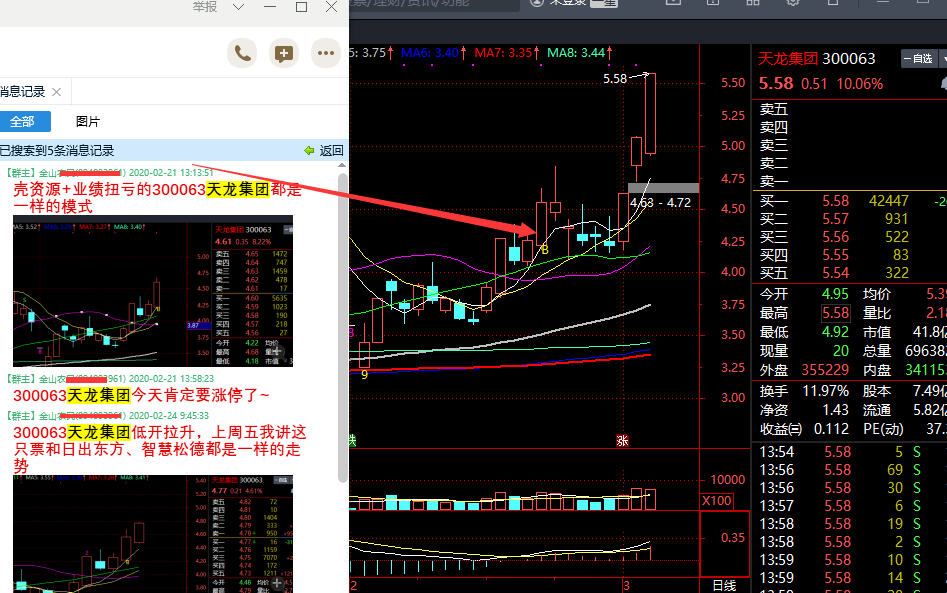
Task: Click the new chat bubble plus icon
Action: tap(284, 54)
